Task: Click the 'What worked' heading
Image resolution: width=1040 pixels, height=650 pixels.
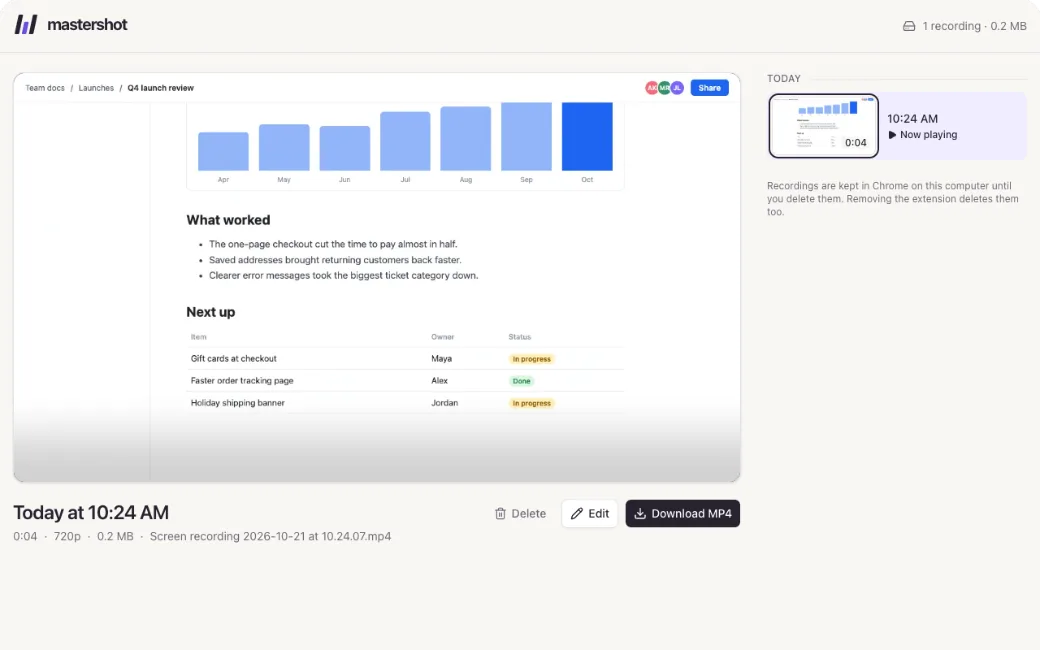Action: pyautogui.click(x=228, y=220)
